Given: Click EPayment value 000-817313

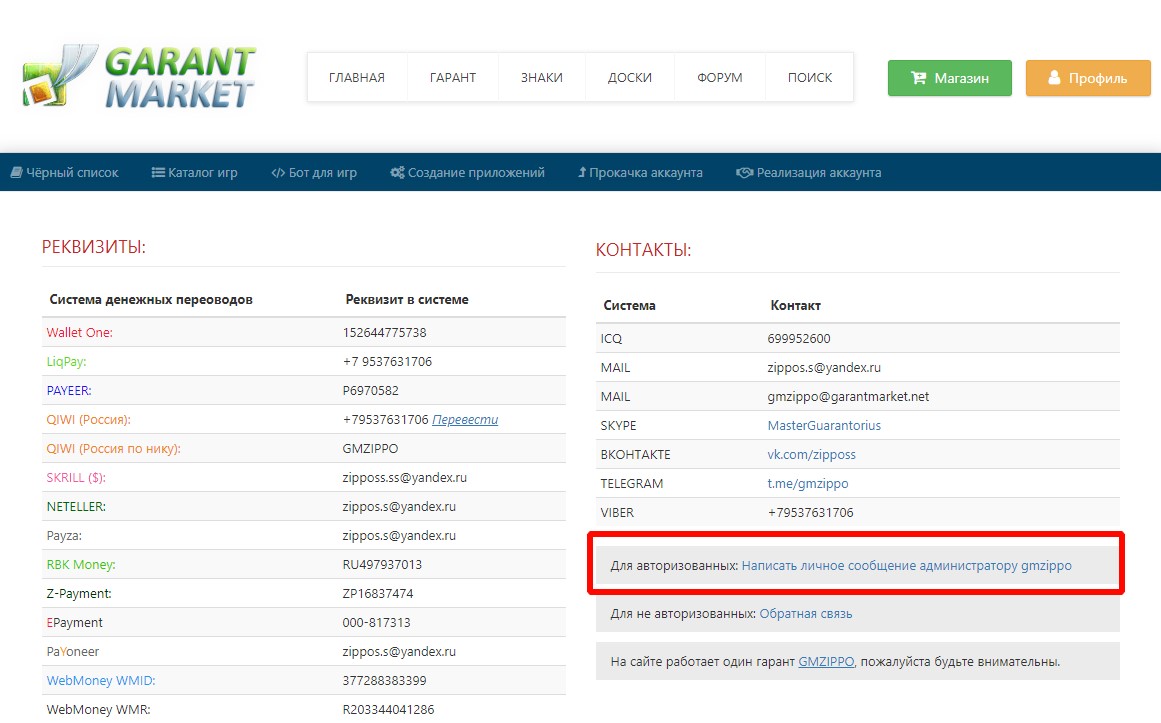Looking at the screenshot, I should tap(376, 622).
